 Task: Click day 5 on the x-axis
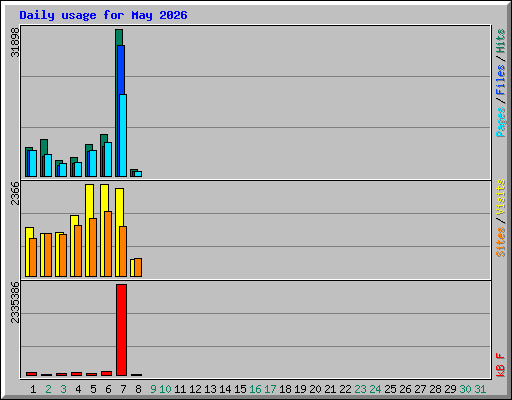tap(93, 389)
